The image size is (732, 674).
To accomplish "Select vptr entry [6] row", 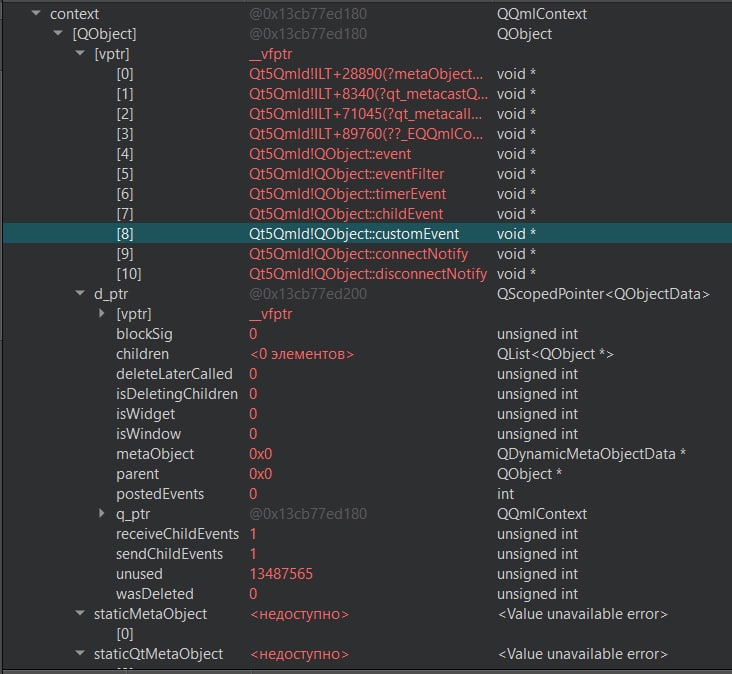I will 367,194.
